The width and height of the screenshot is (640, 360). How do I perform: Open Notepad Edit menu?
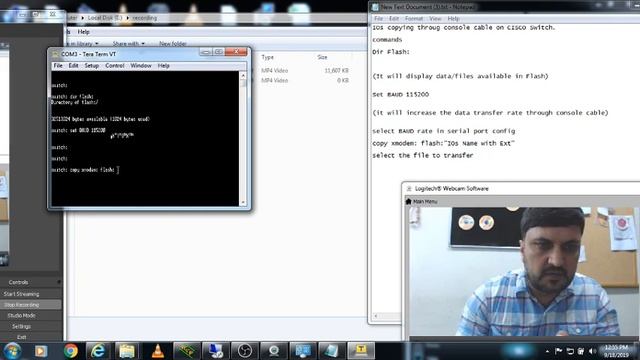pos(394,19)
